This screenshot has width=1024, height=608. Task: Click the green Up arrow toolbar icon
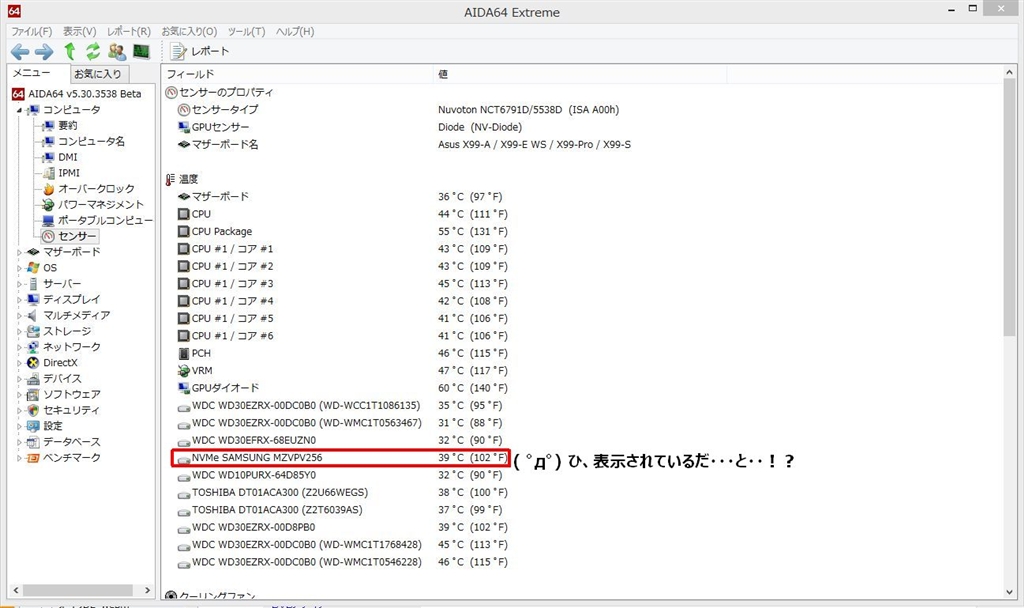[x=70, y=51]
